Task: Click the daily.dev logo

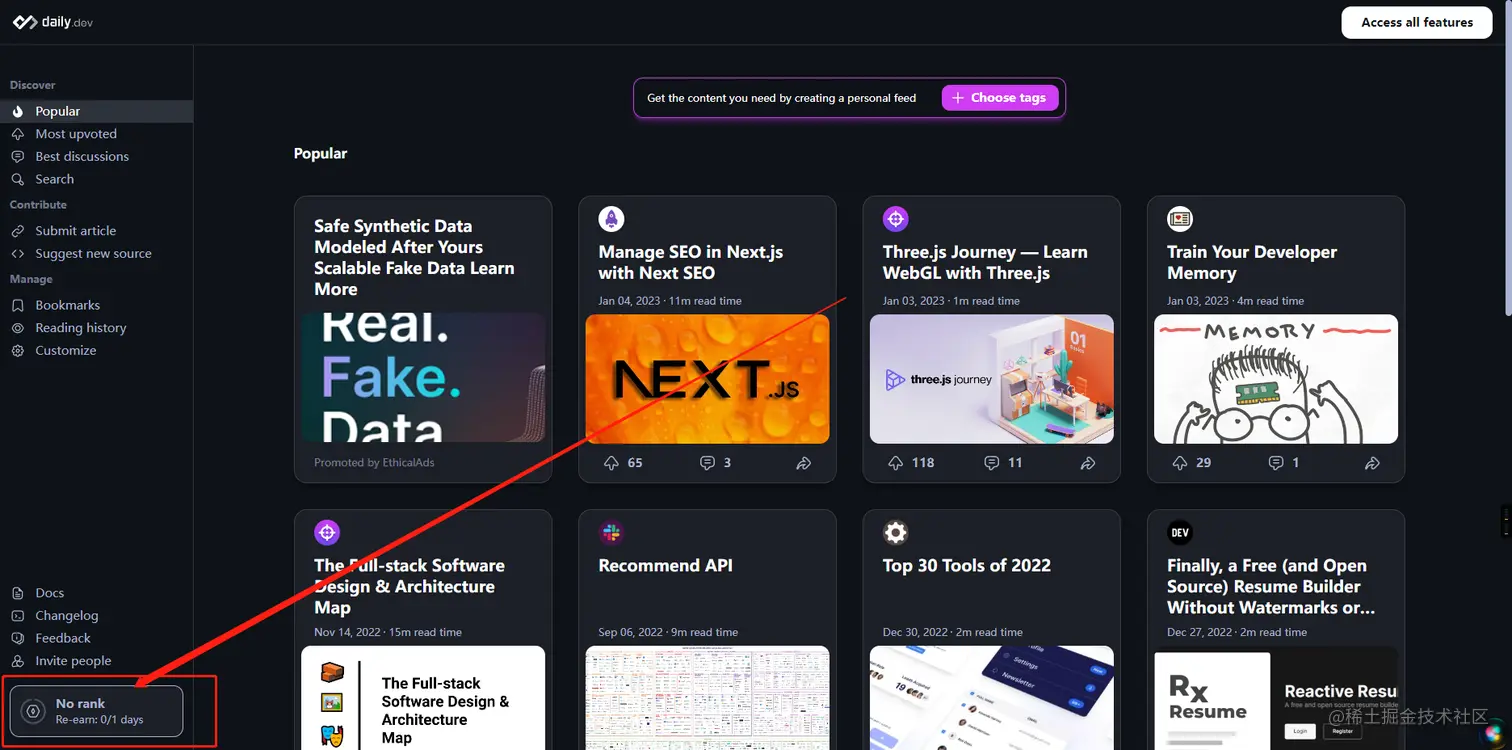Action: point(53,22)
